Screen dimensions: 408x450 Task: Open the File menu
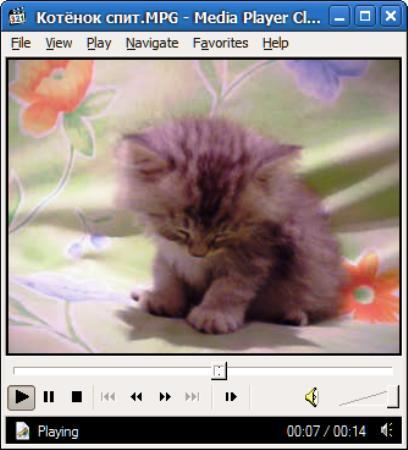(x=21, y=43)
